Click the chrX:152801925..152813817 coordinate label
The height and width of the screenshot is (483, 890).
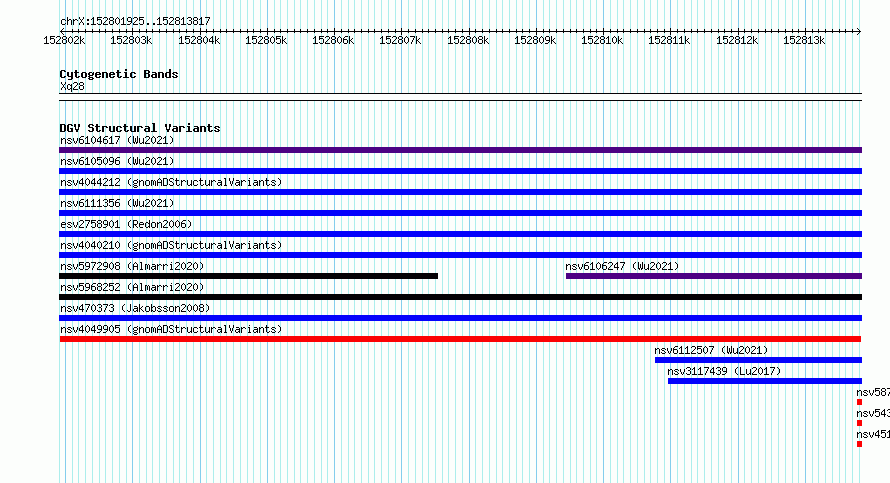(x=135, y=21)
